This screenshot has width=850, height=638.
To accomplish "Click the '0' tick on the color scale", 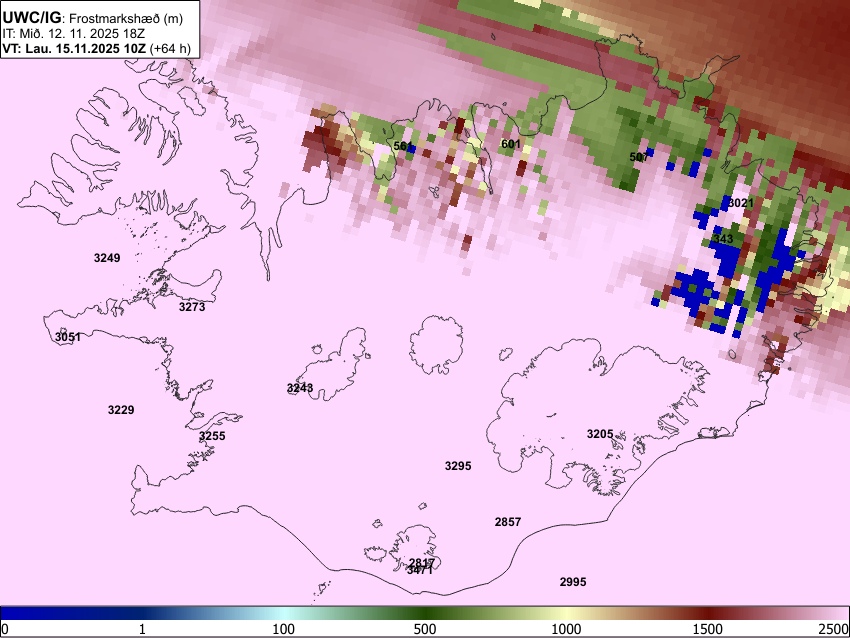I will pyautogui.click(x=5, y=629).
